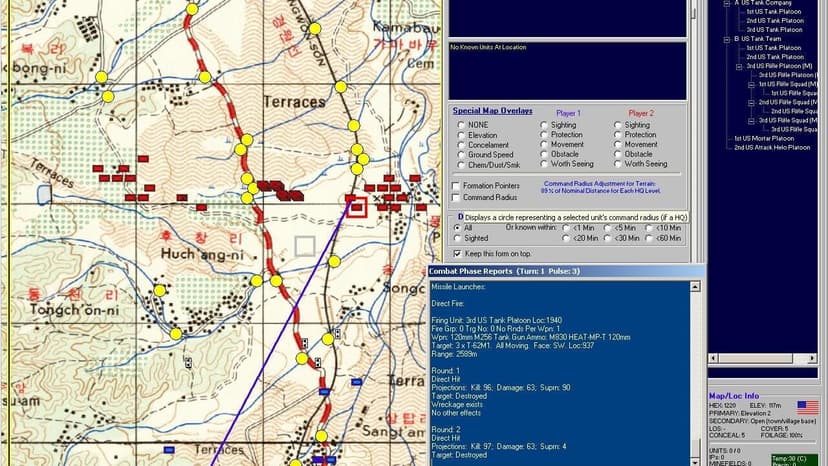This screenshot has width=828, height=466.
Task: Click the unit tree's horizontal scrollbar thumb
Action: pyautogui.click(x=755, y=358)
